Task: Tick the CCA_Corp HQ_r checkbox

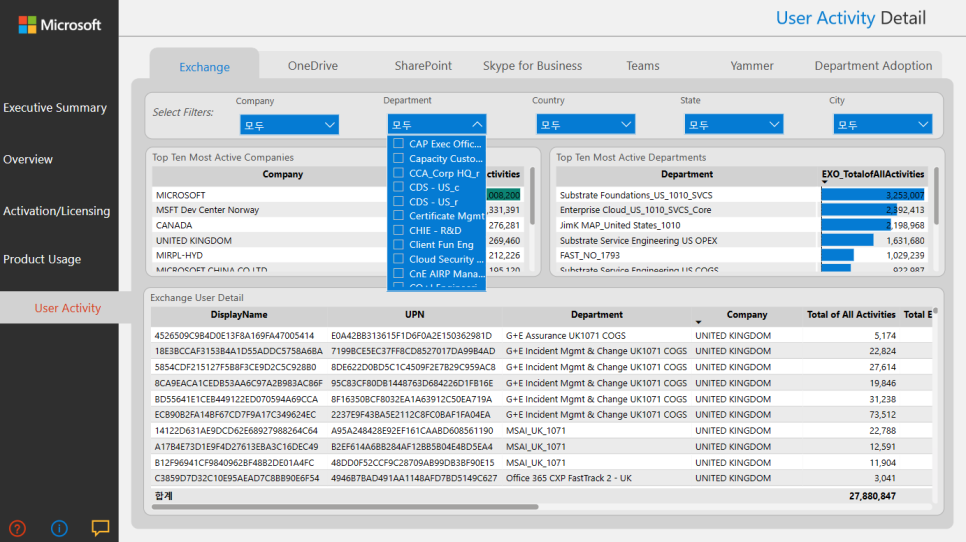Action: [x=399, y=173]
